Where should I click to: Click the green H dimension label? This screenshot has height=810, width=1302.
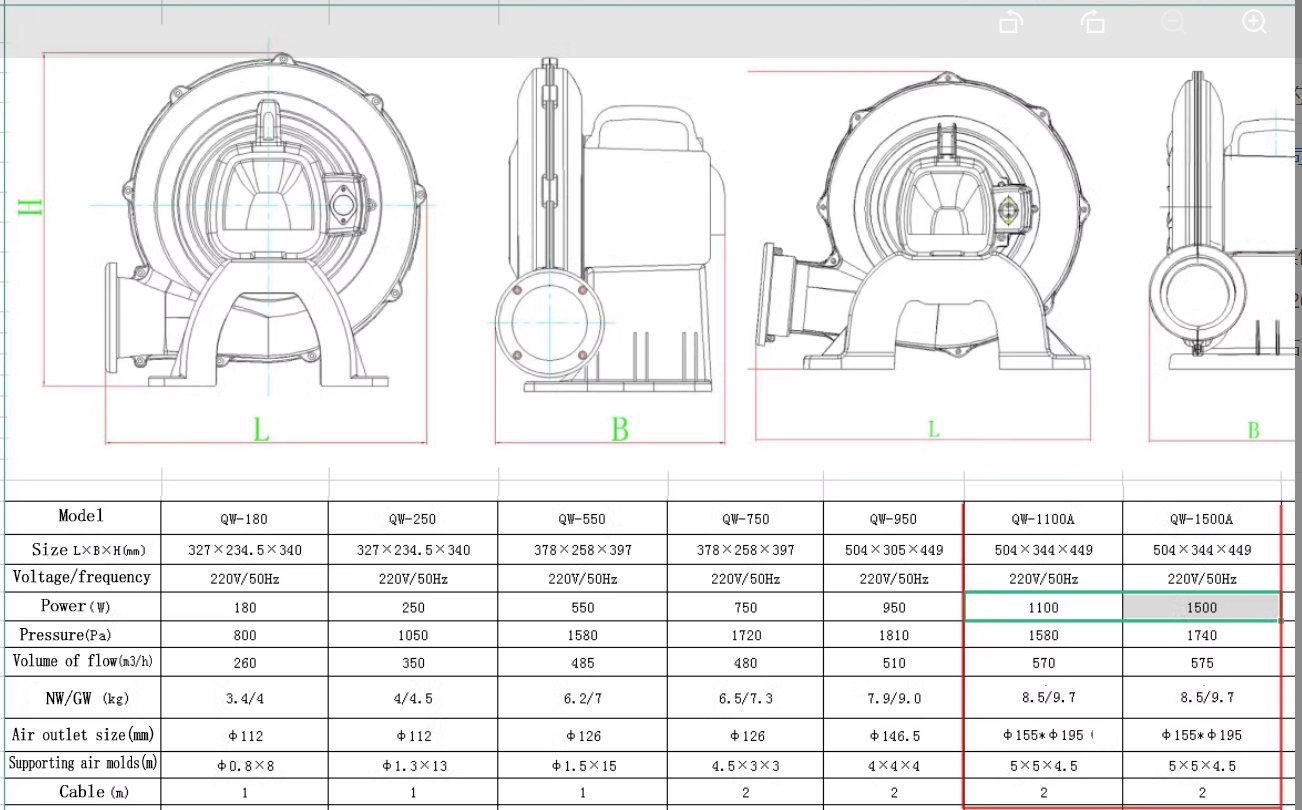coord(30,206)
